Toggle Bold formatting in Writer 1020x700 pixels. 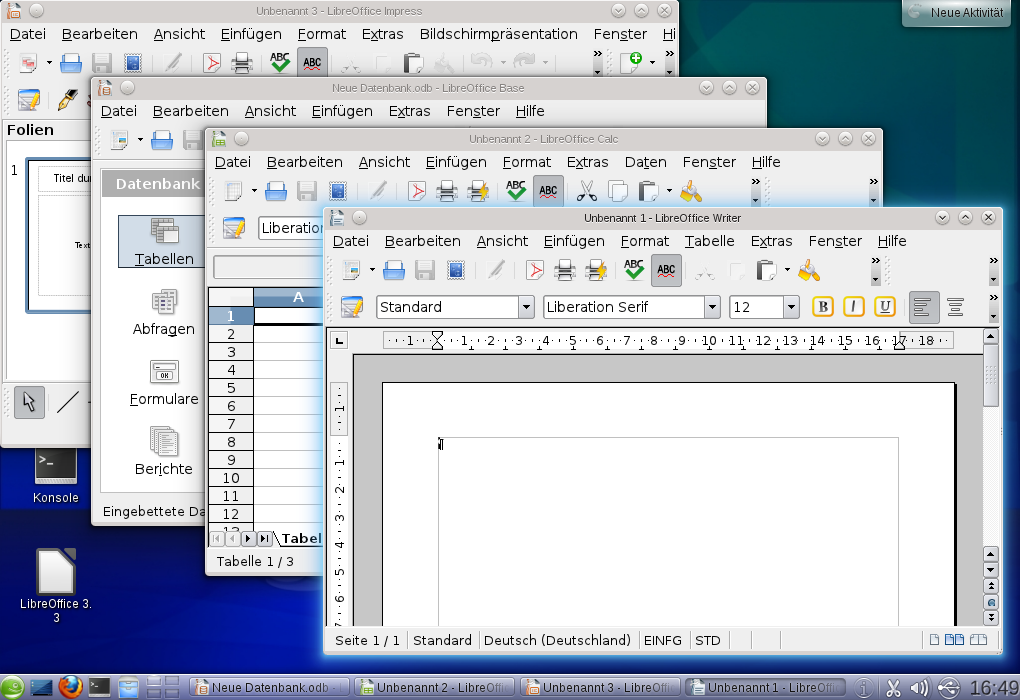pyautogui.click(x=822, y=307)
